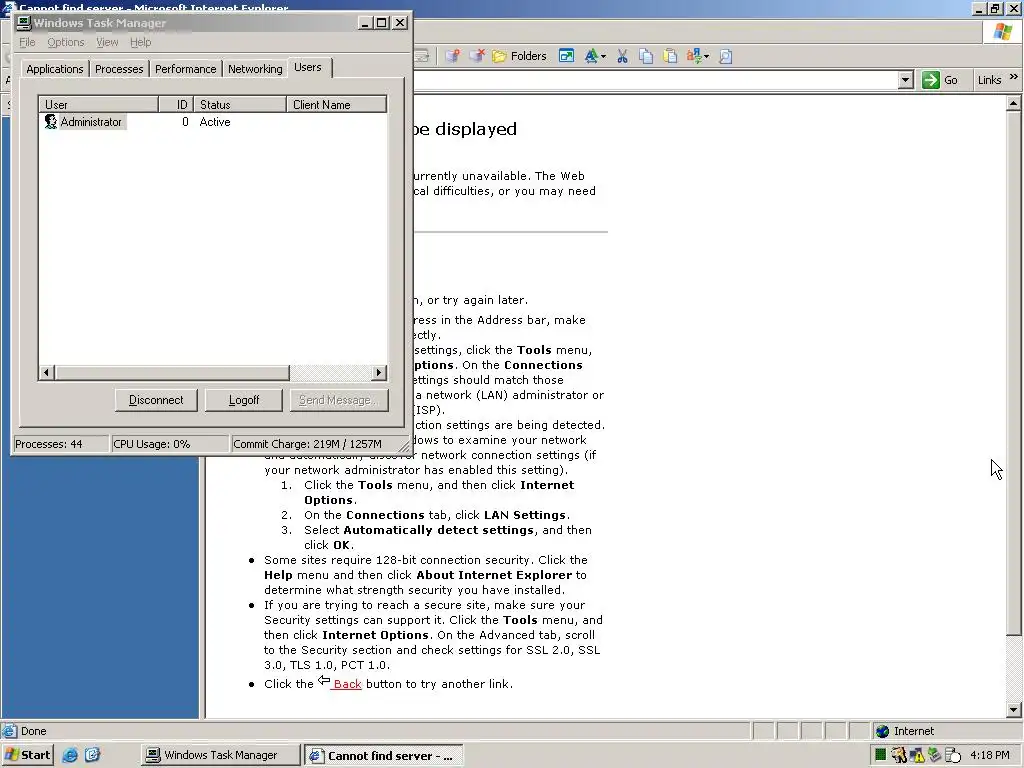The image size is (1024, 768).
Task: Click the green Go arrow button
Action: [930, 80]
